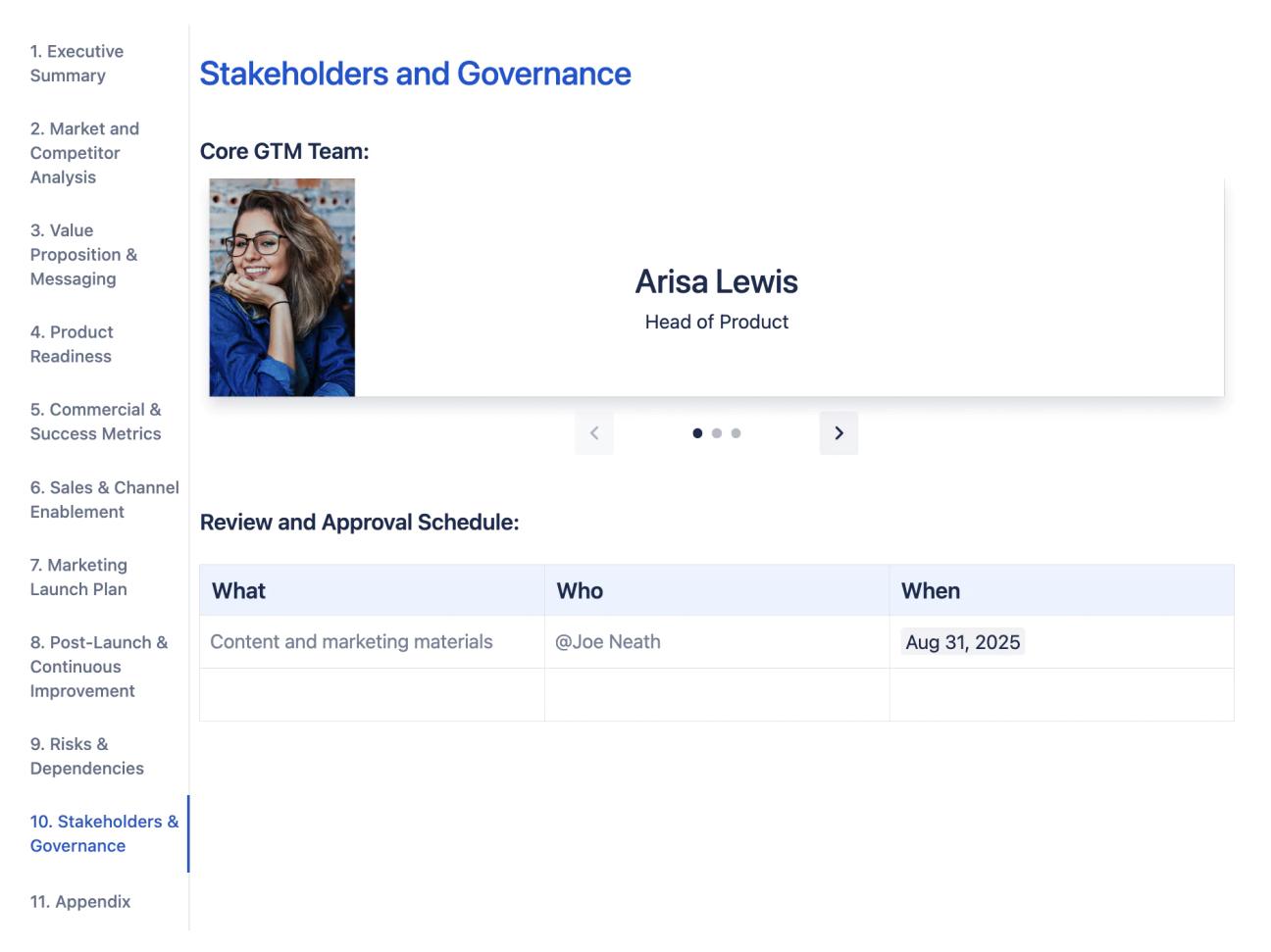Select the highlighted Stakeholders & Governance entry

[103, 833]
